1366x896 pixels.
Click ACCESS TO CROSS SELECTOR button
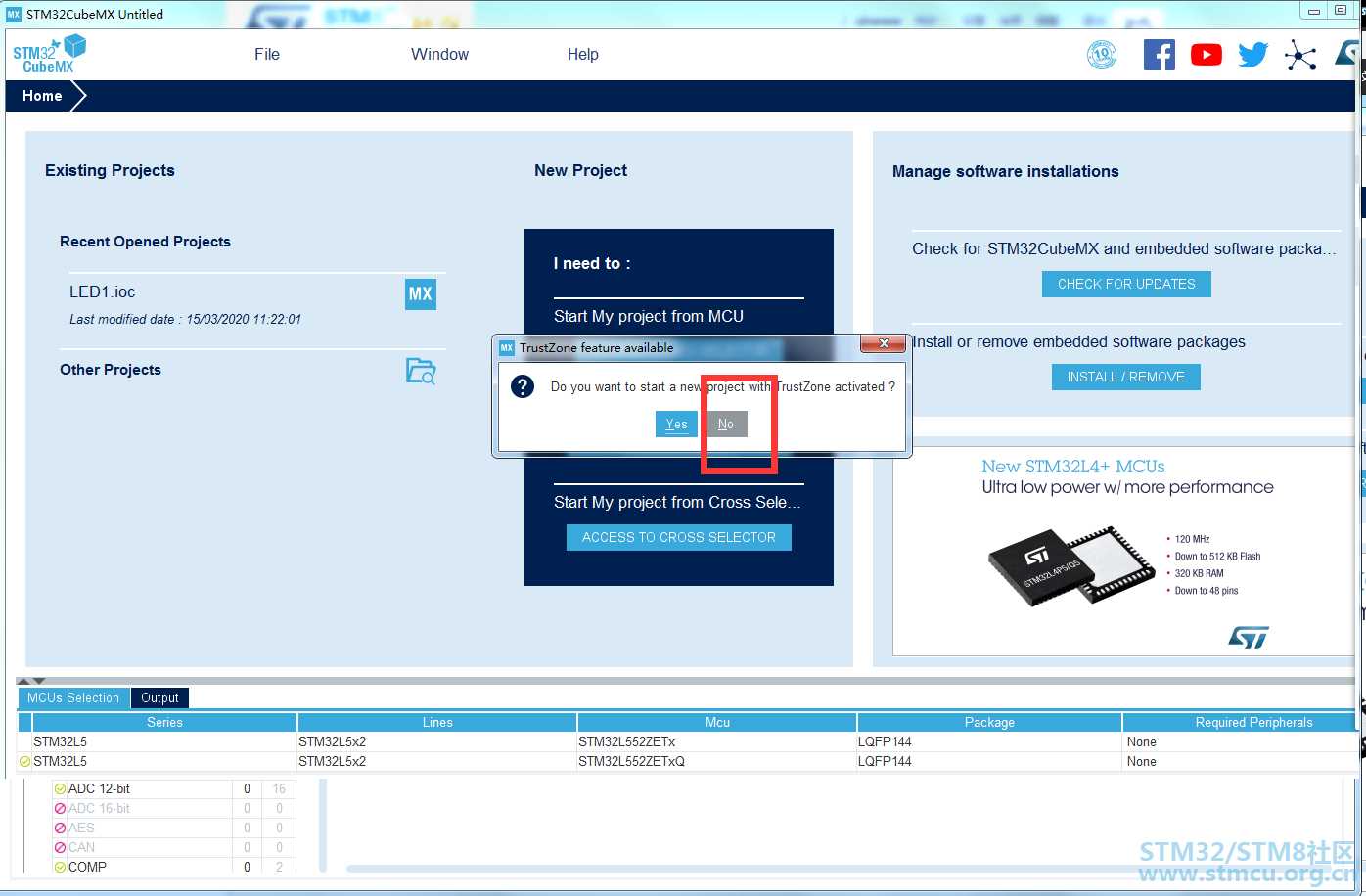pos(679,537)
